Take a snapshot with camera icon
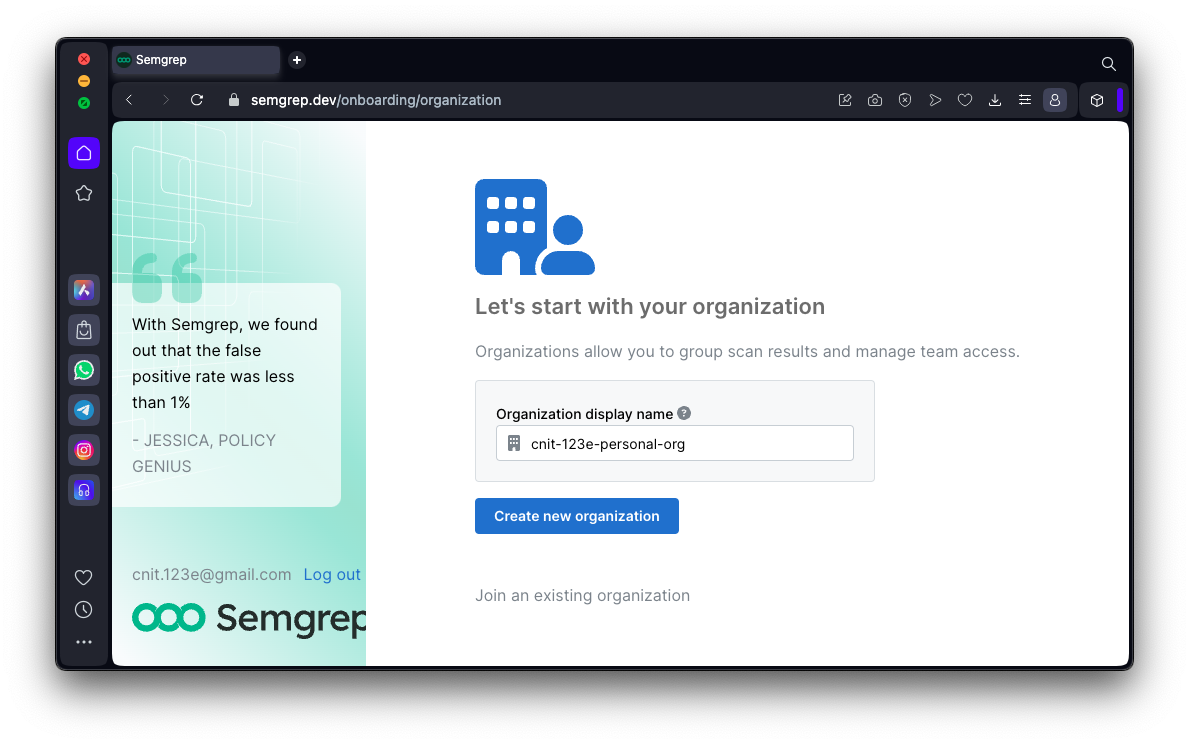 tap(875, 100)
